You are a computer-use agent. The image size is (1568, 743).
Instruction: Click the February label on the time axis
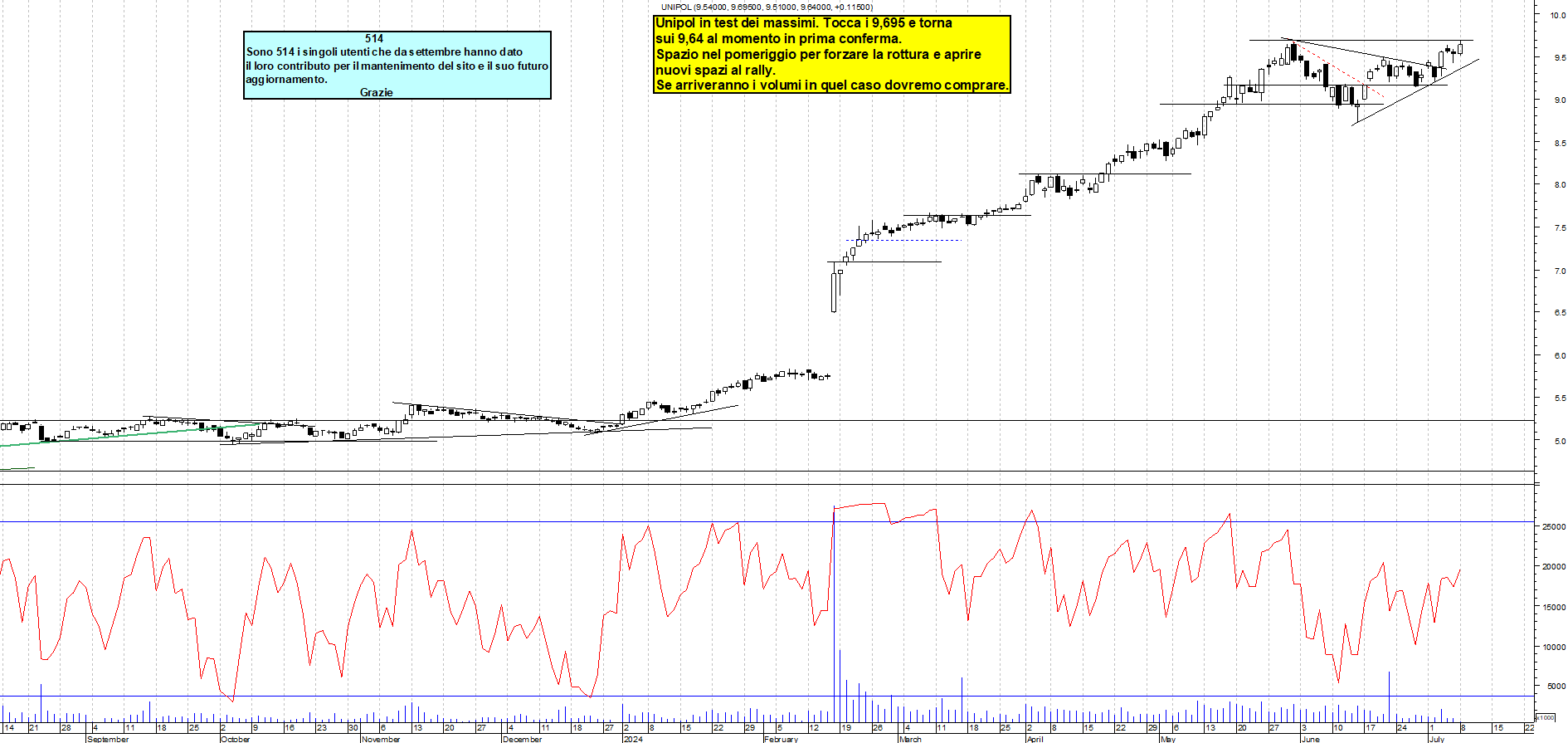[781, 739]
